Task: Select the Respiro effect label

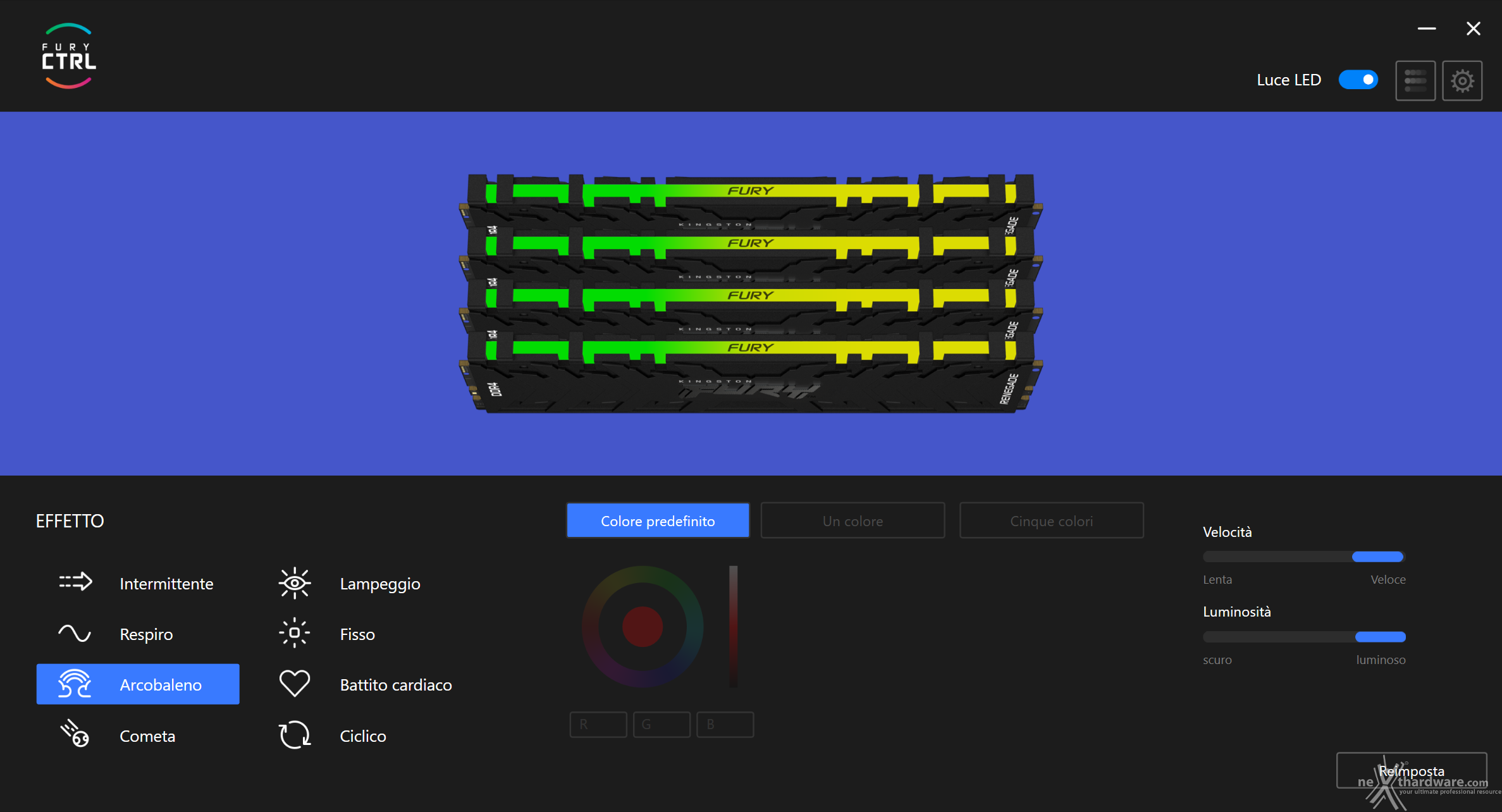Action: 146,634
